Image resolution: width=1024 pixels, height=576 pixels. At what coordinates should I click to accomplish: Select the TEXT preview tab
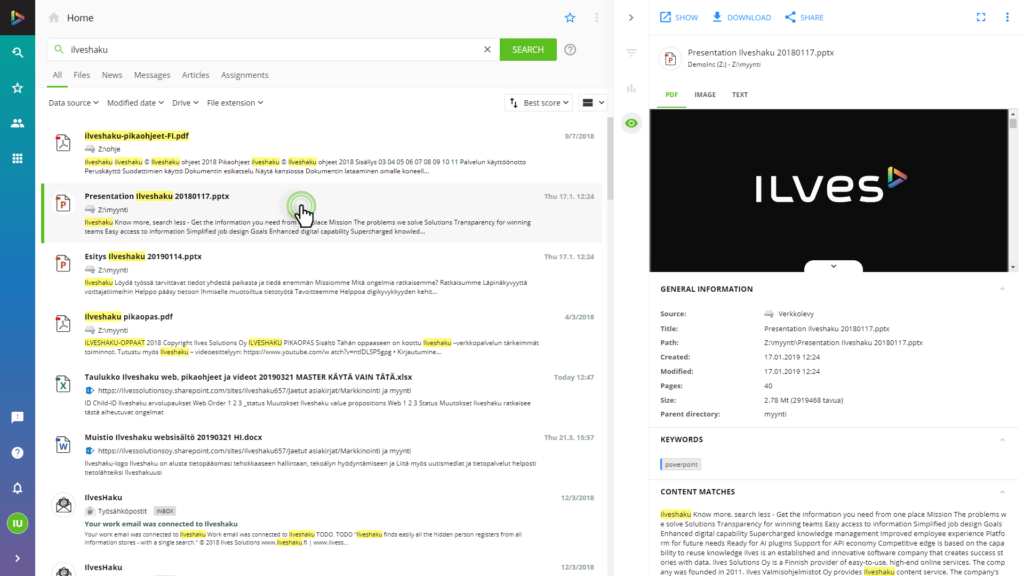[x=740, y=95]
